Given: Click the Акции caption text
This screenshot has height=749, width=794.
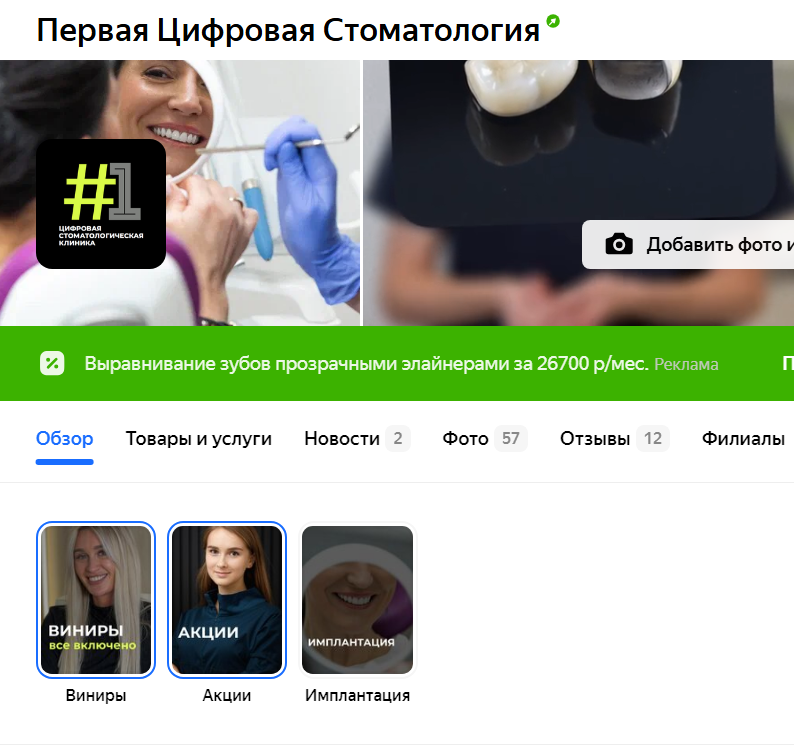Looking at the screenshot, I should (x=227, y=695).
